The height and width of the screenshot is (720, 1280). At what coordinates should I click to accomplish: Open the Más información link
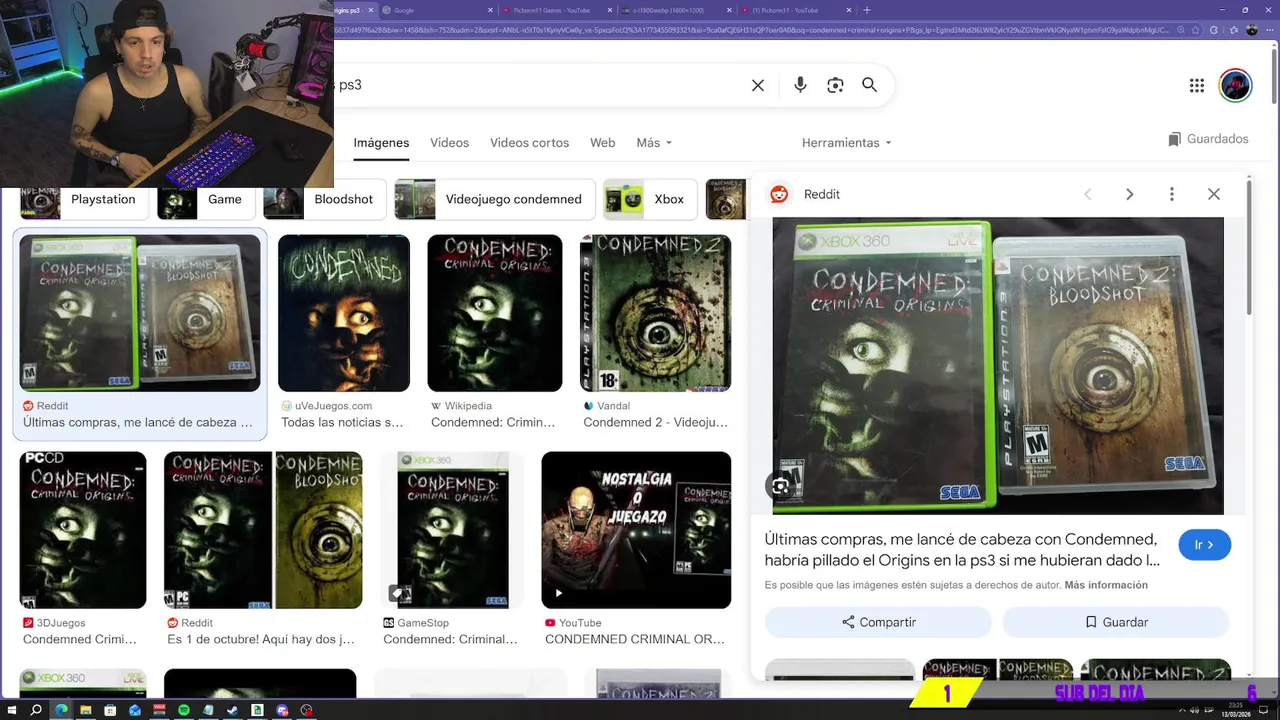pos(1106,585)
